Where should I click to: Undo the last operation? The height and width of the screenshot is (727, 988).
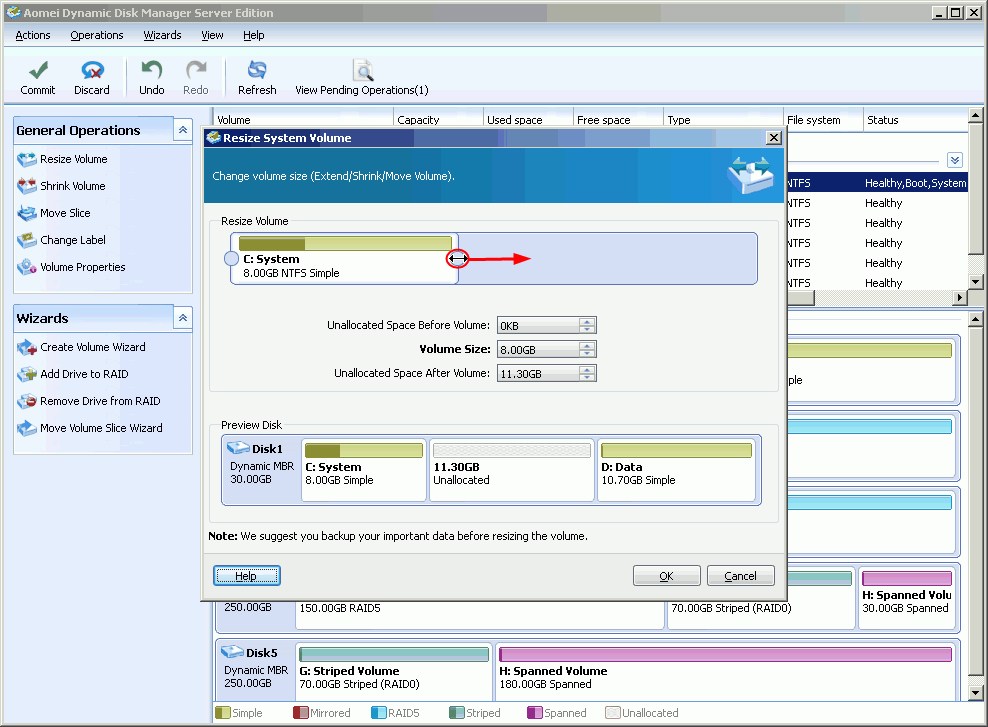coord(151,70)
